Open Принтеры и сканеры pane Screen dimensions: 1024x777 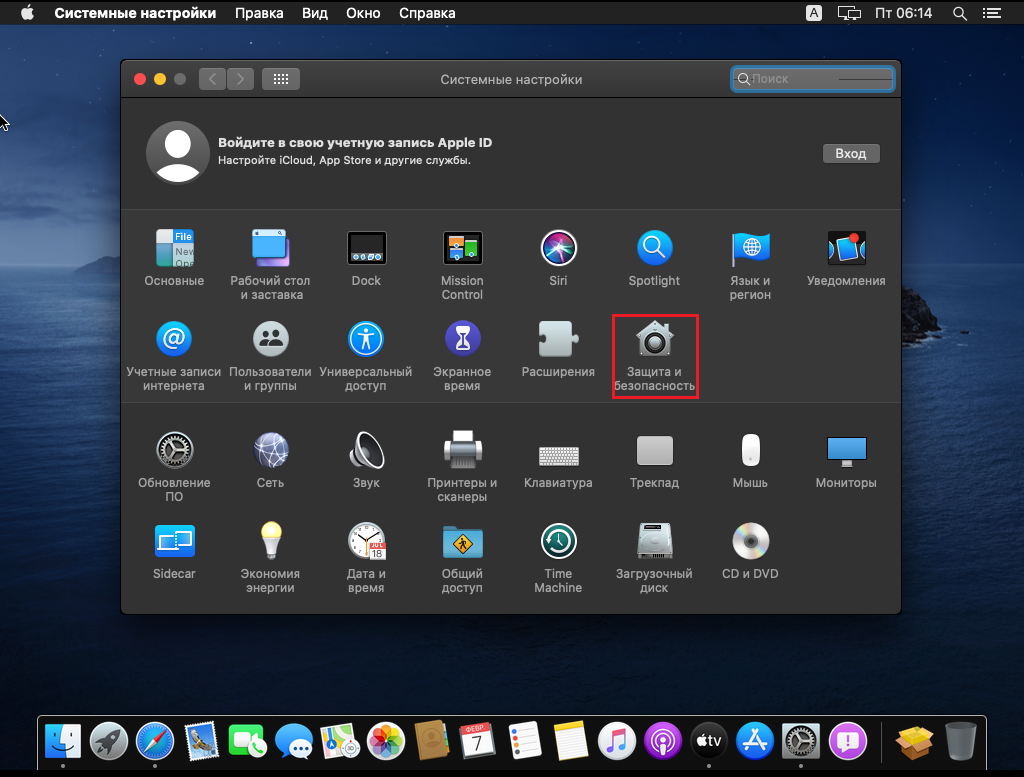coord(462,450)
